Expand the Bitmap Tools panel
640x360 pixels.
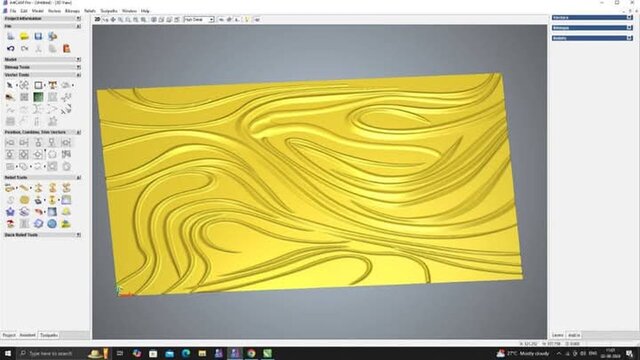(78, 67)
